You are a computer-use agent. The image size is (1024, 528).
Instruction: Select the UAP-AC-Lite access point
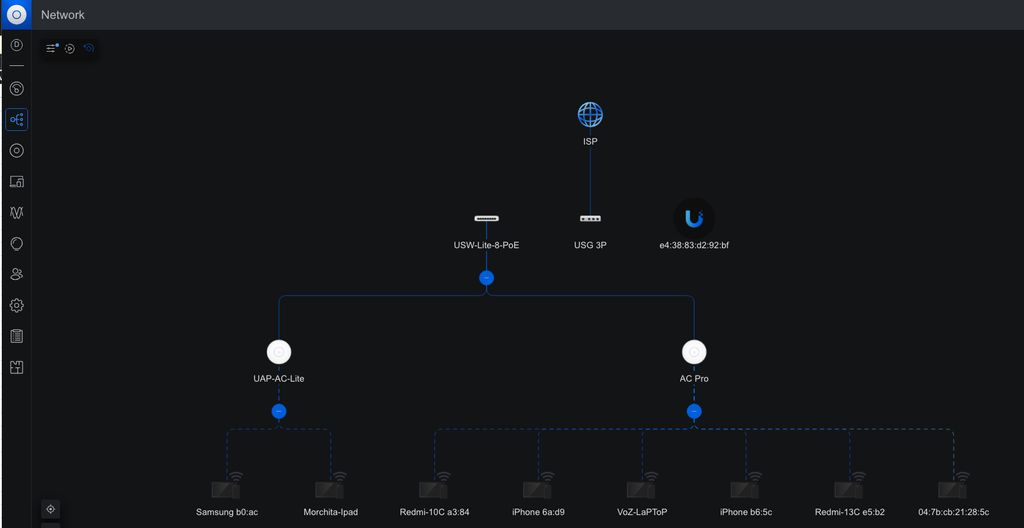[x=279, y=352]
